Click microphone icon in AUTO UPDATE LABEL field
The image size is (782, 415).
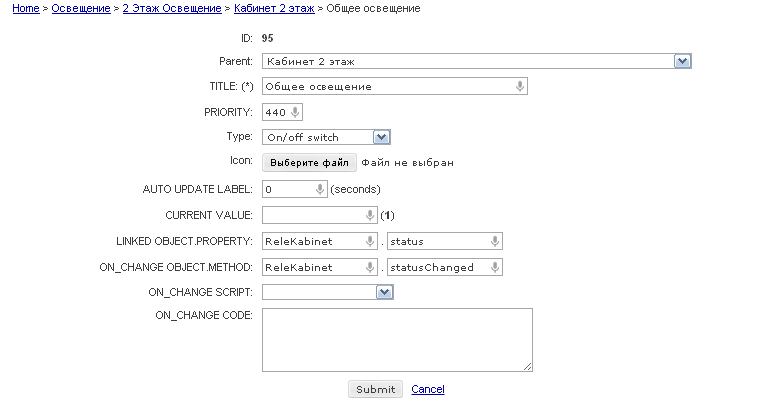point(320,190)
